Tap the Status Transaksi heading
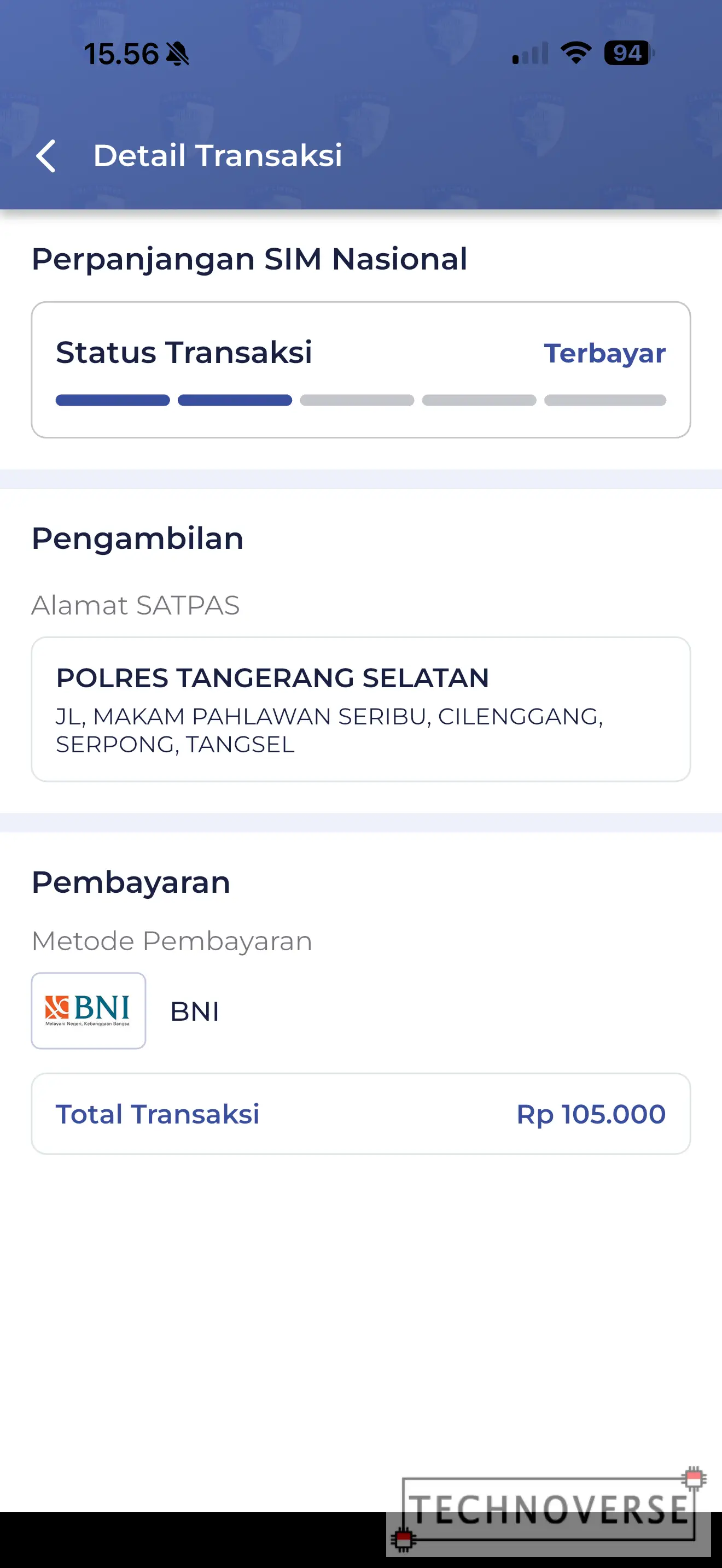This screenshot has height=1568, width=722. (184, 353)
